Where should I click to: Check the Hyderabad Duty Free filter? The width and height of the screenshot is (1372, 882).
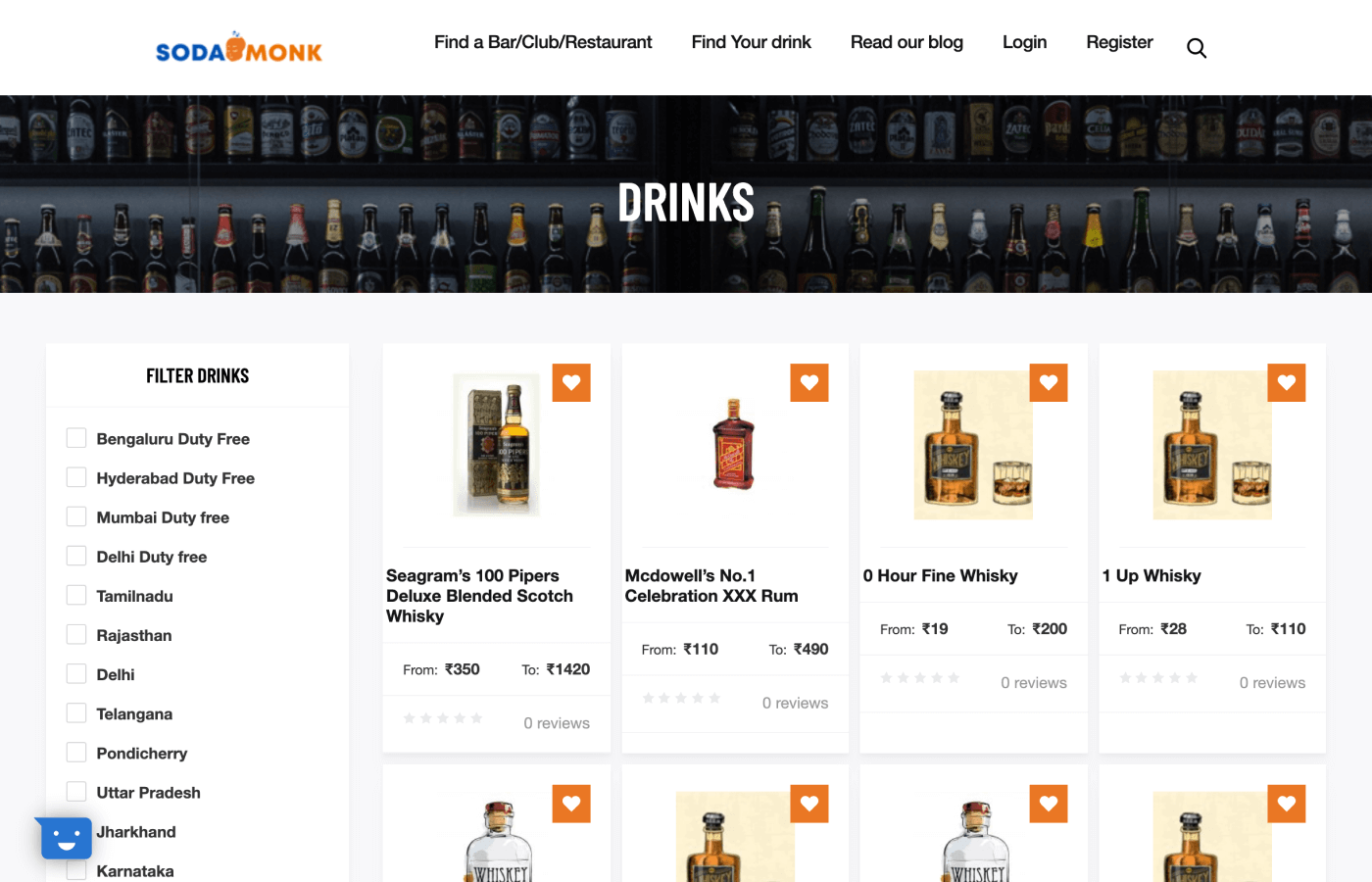click(76, 477)
